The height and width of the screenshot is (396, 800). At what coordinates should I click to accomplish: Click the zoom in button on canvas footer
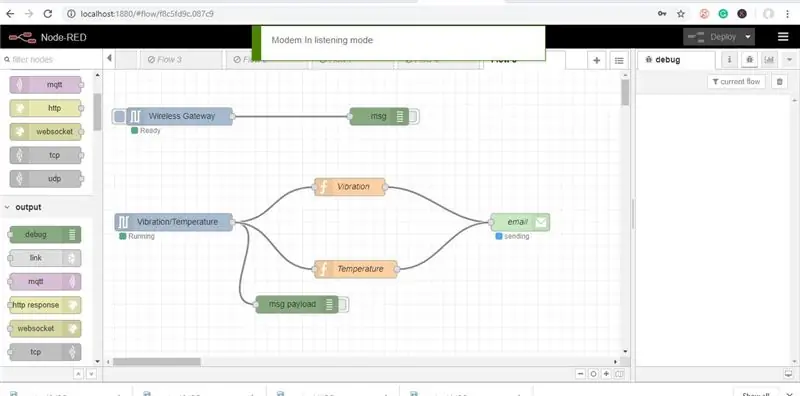point(606,374)
